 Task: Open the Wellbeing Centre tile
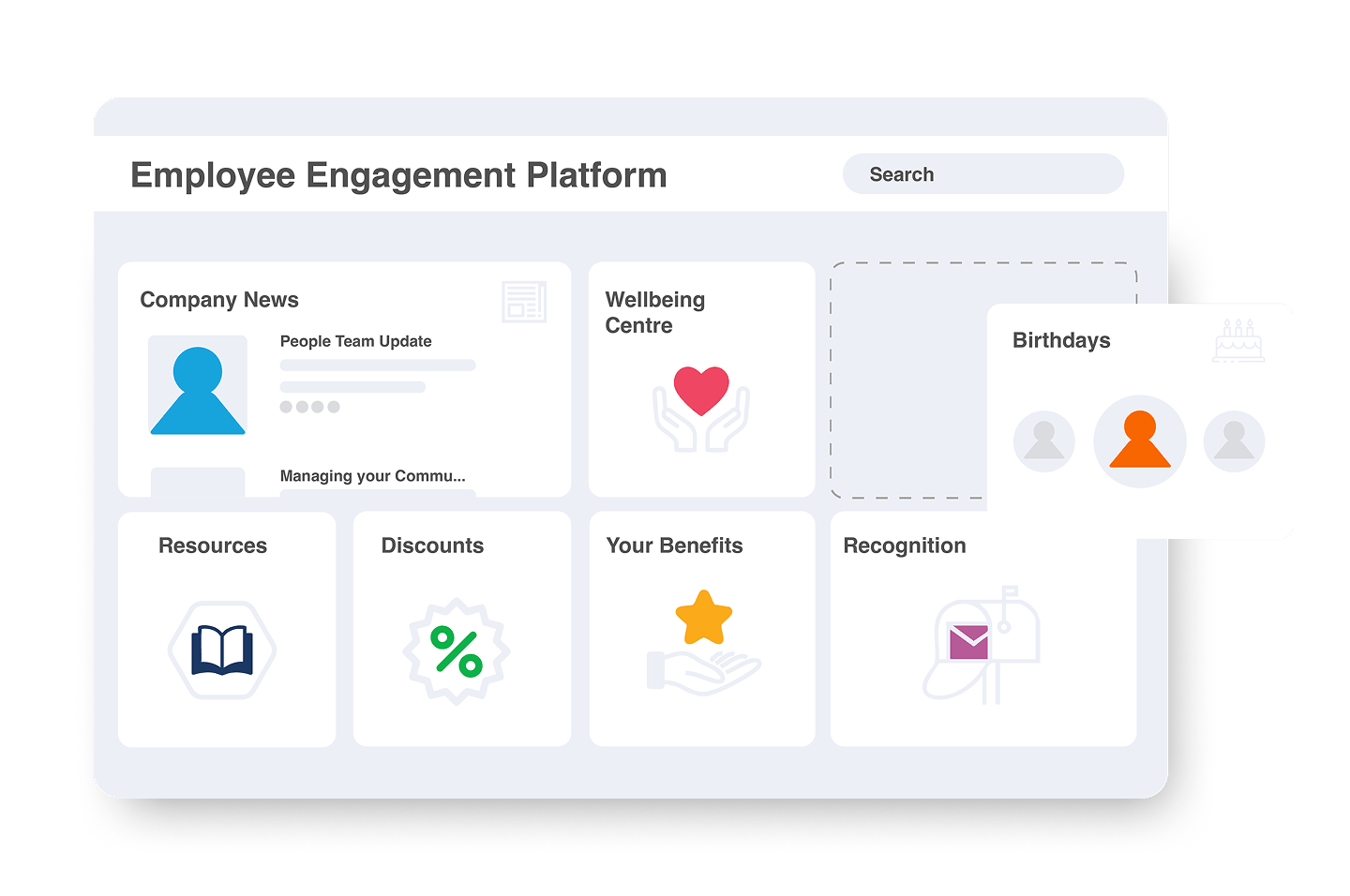point(654,312)
